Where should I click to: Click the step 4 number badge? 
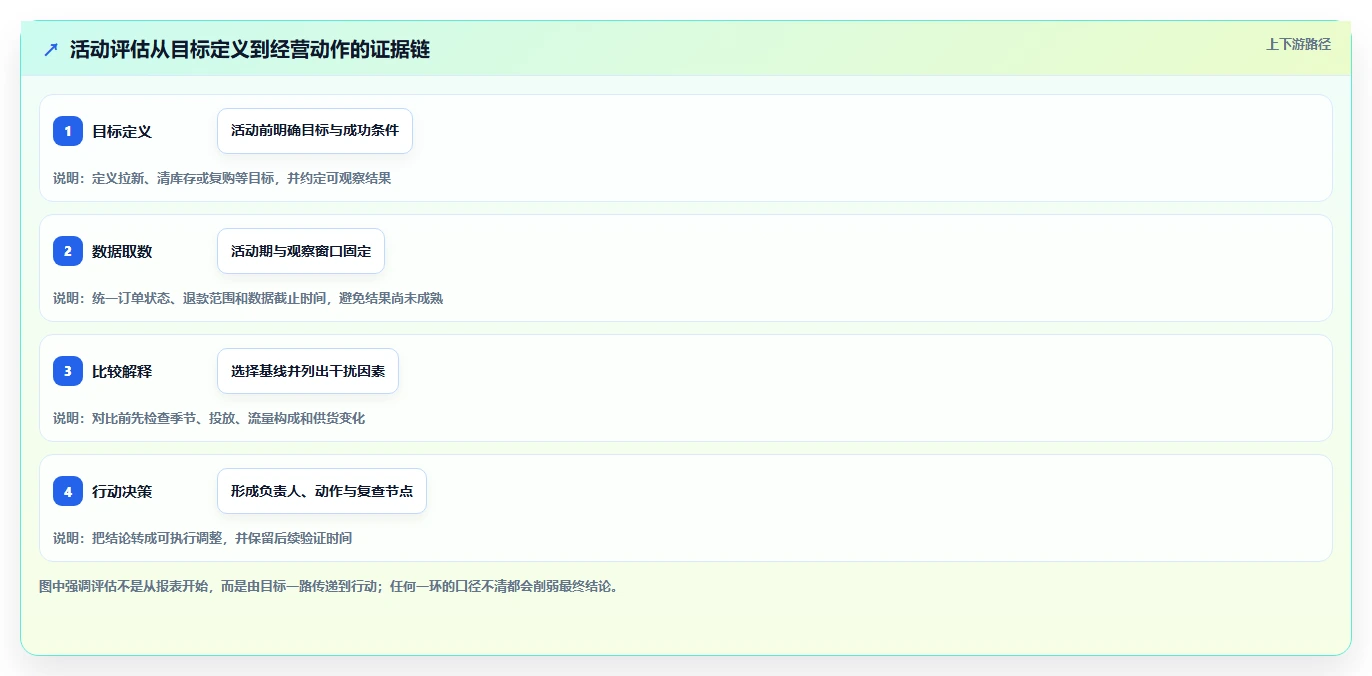coord(68,491)
